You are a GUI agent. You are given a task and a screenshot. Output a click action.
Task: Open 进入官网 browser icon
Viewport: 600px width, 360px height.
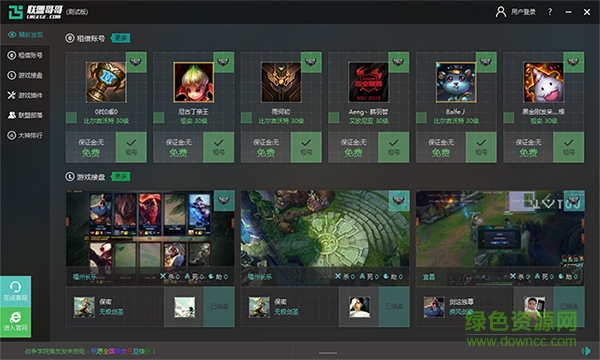(16, 321)
